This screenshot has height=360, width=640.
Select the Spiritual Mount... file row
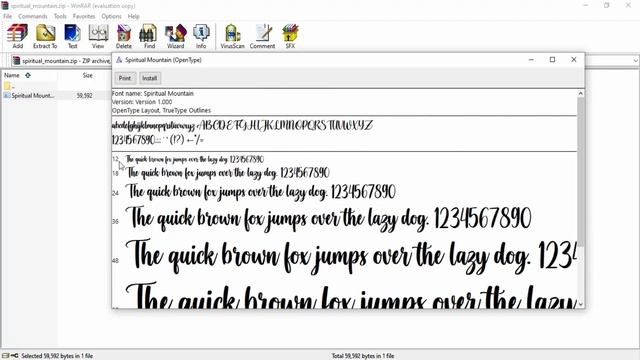pyautogui.click(x=55, y=96)
